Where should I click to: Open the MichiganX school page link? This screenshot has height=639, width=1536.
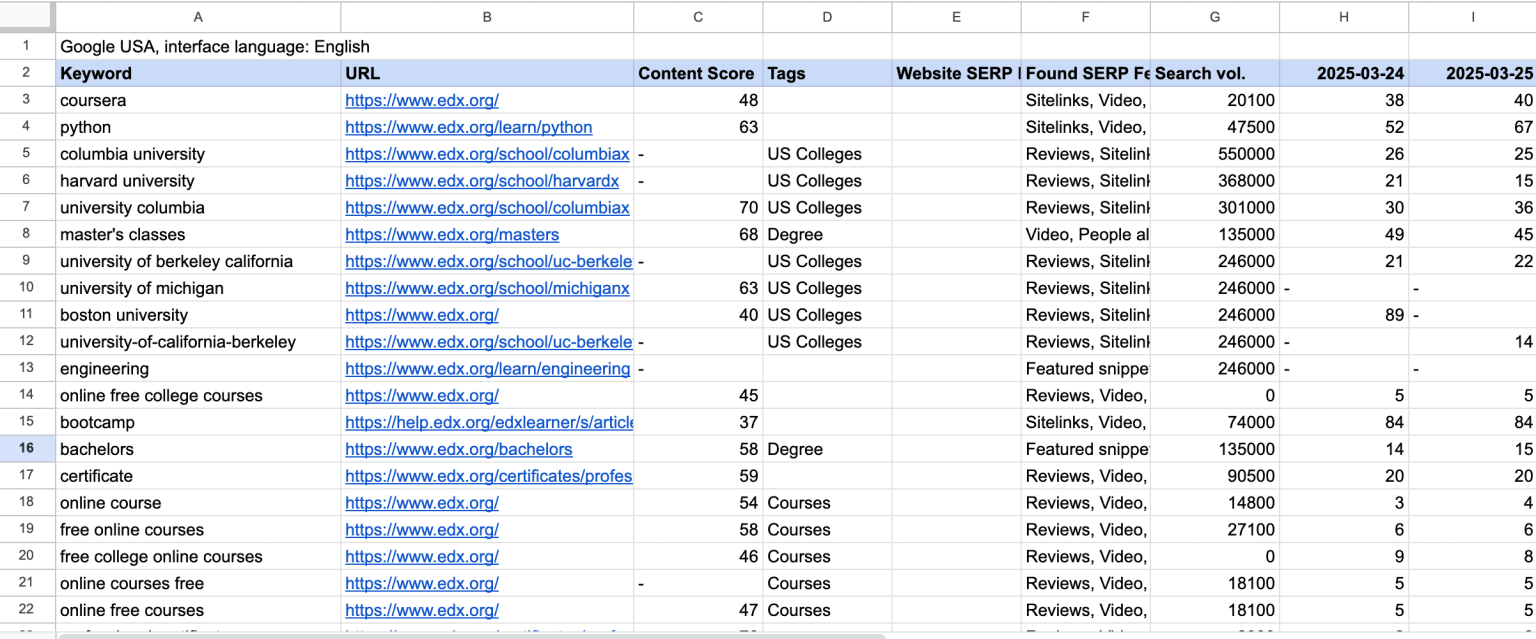pos(486,288)
